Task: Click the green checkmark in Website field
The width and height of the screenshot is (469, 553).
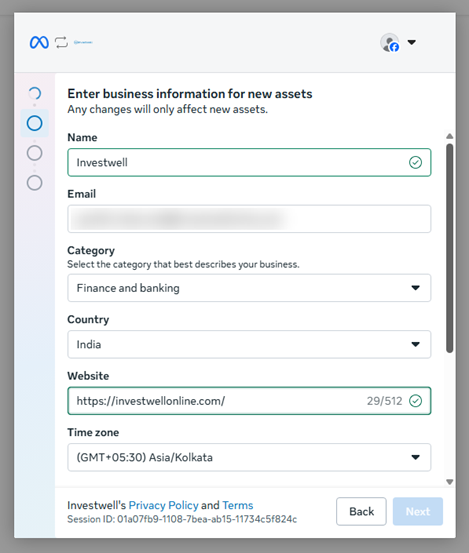Action: [415, 401]
